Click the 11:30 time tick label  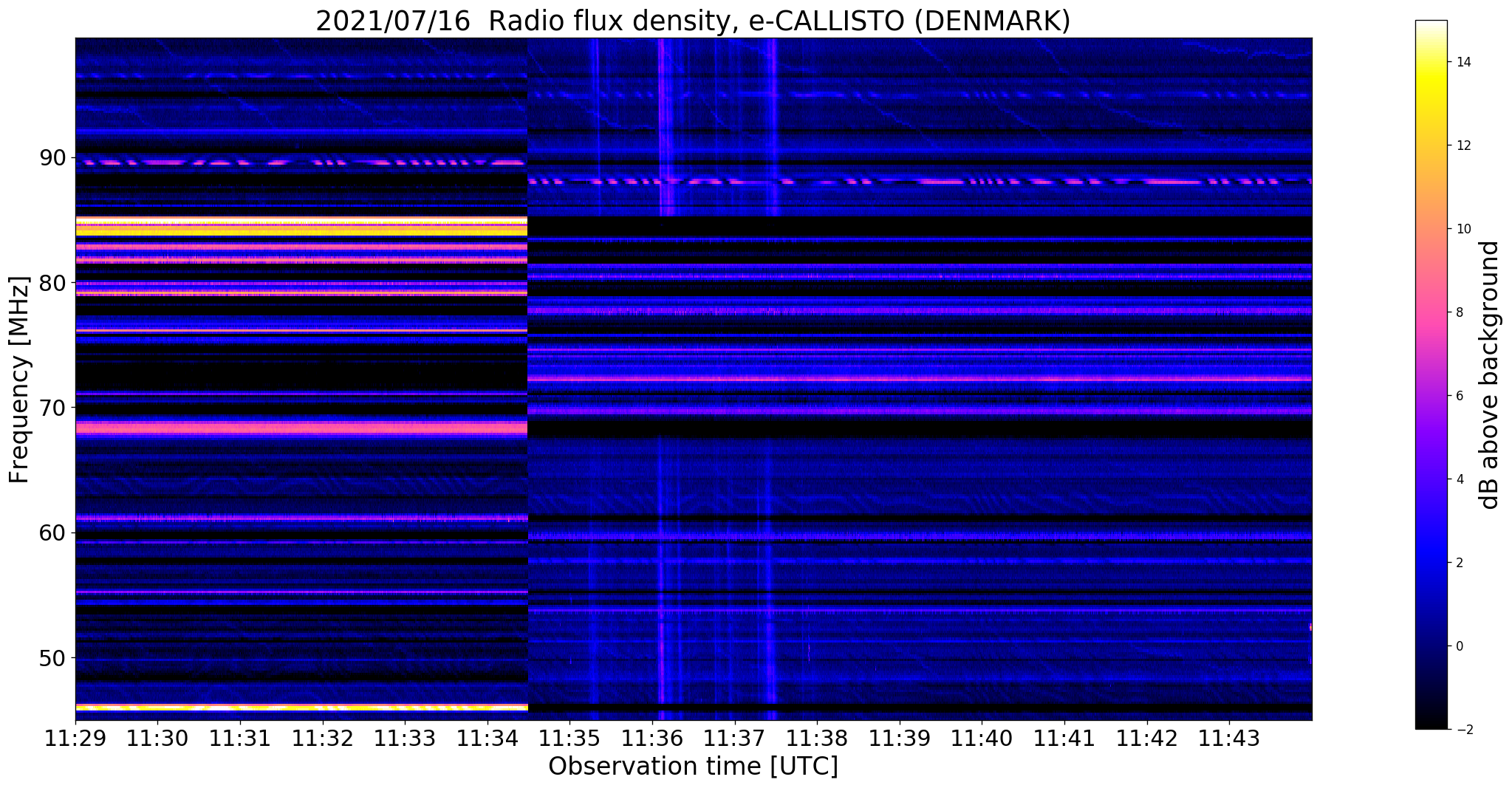pos(157,738)
